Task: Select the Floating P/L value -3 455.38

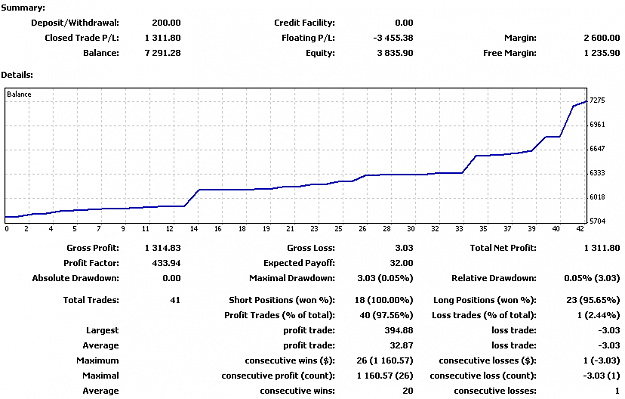Action: pos(393,38)
